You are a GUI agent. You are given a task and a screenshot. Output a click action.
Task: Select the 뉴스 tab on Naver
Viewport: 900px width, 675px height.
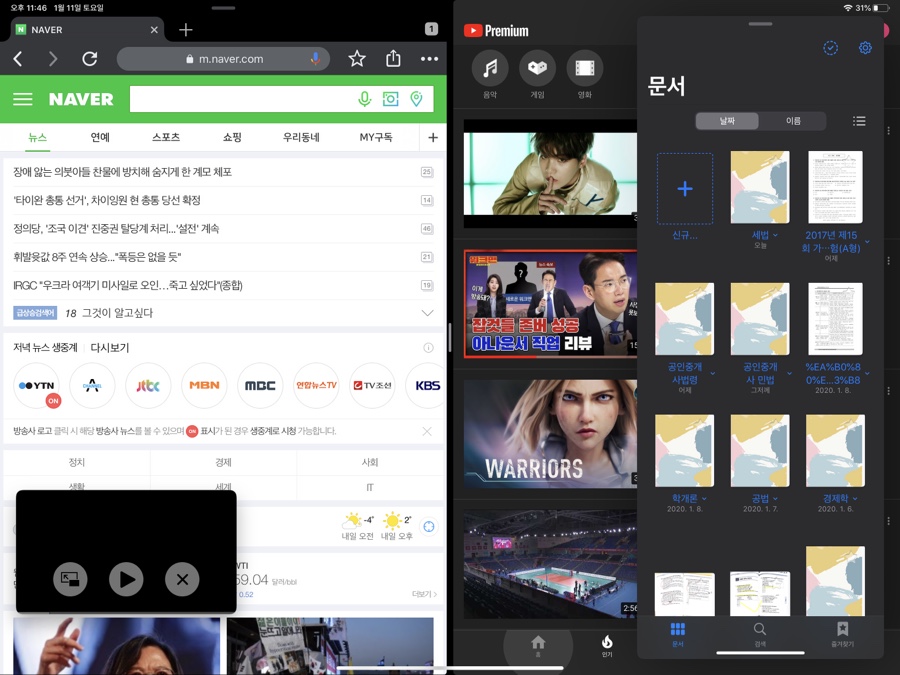point(37,137)
